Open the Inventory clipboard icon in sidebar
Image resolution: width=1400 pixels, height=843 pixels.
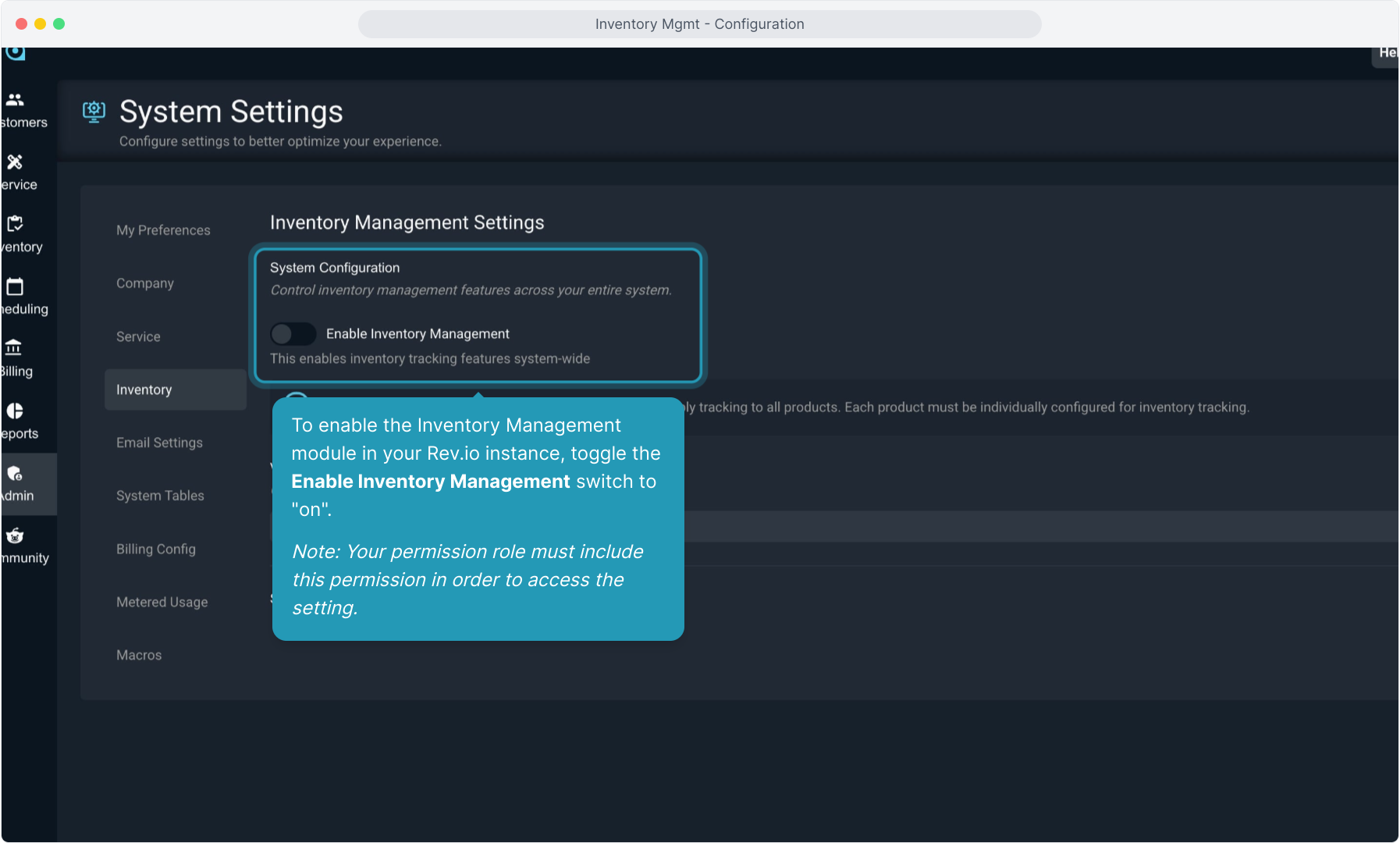click(15, 224)
